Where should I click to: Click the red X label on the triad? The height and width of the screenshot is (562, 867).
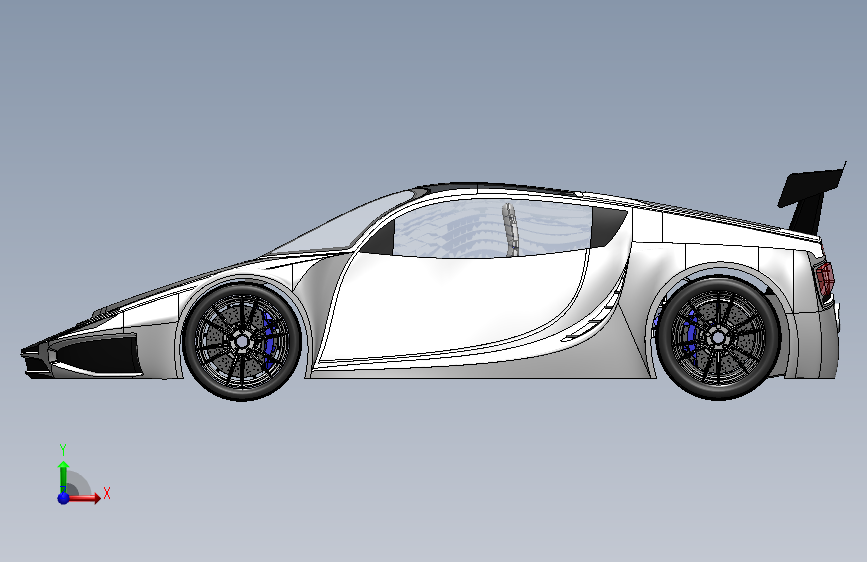pyautogui.click(x=107, y=493)
